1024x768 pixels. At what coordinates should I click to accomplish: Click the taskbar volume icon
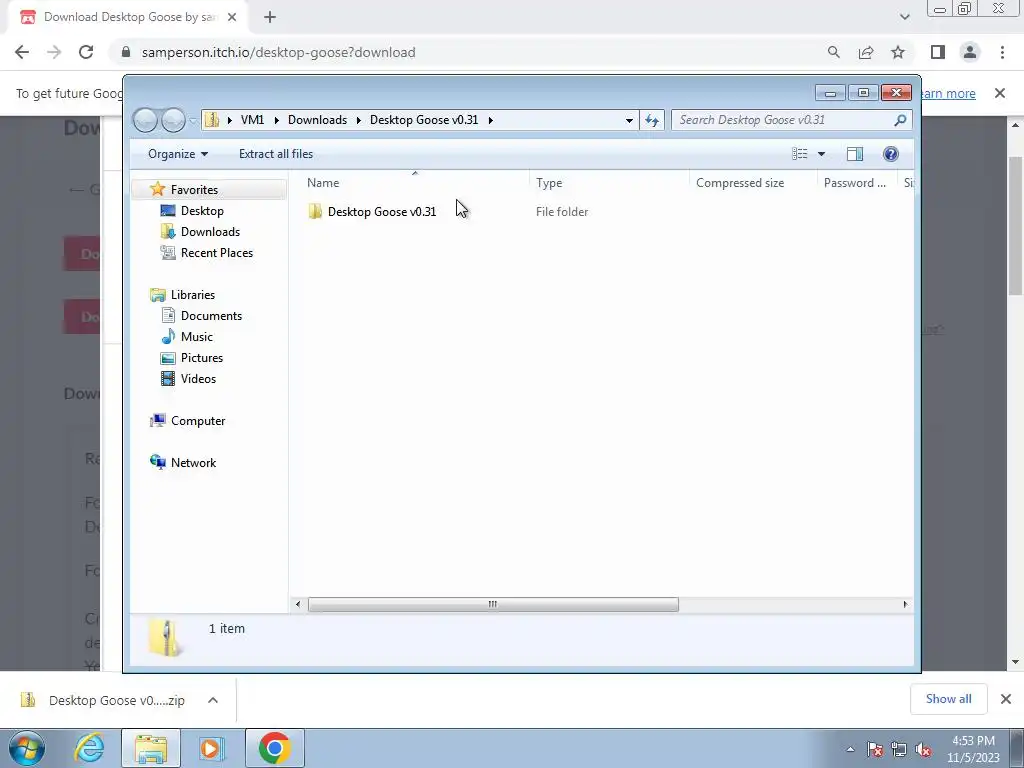click(923, 750)
